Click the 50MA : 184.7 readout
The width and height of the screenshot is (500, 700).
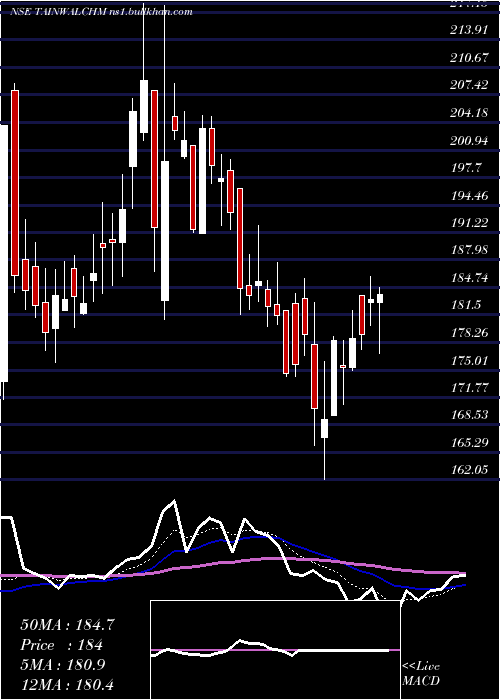pyautogui.click(x=67, y=625)
